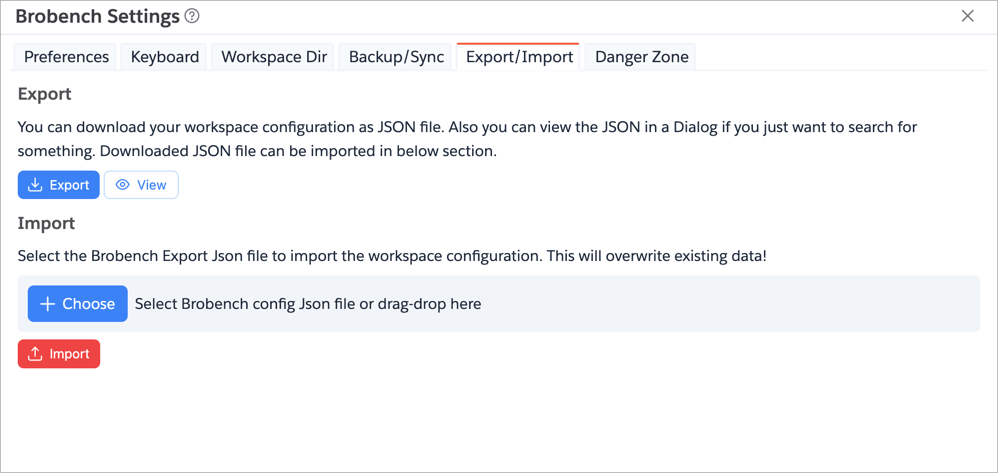This screenshot has height=473, width=998.
Task: Click the help question mark icon
Action: (x=192, y=16)
